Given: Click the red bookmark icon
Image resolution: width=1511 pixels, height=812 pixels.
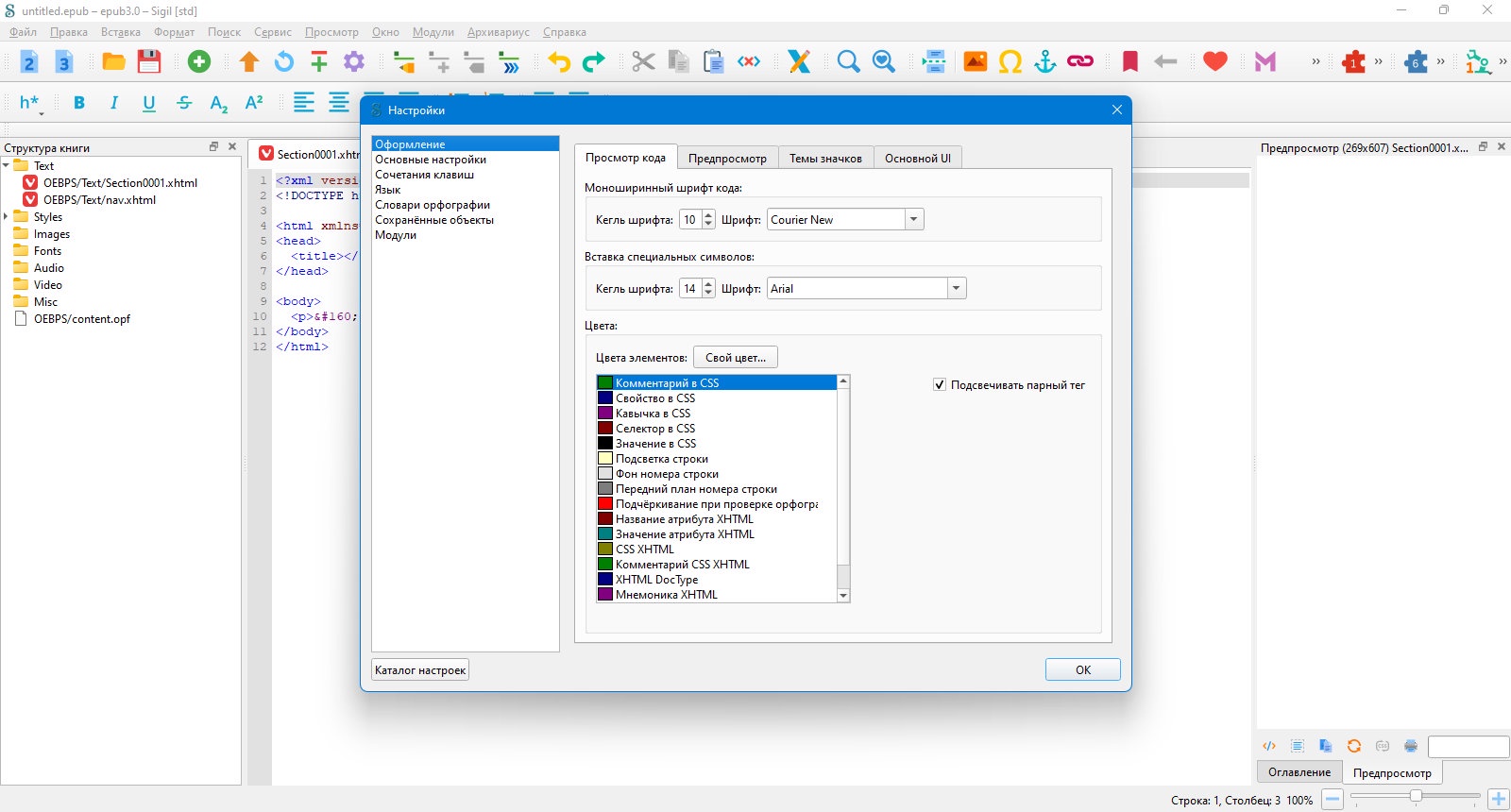Looking at the screenshot, I should click(x=1129, y=62).
